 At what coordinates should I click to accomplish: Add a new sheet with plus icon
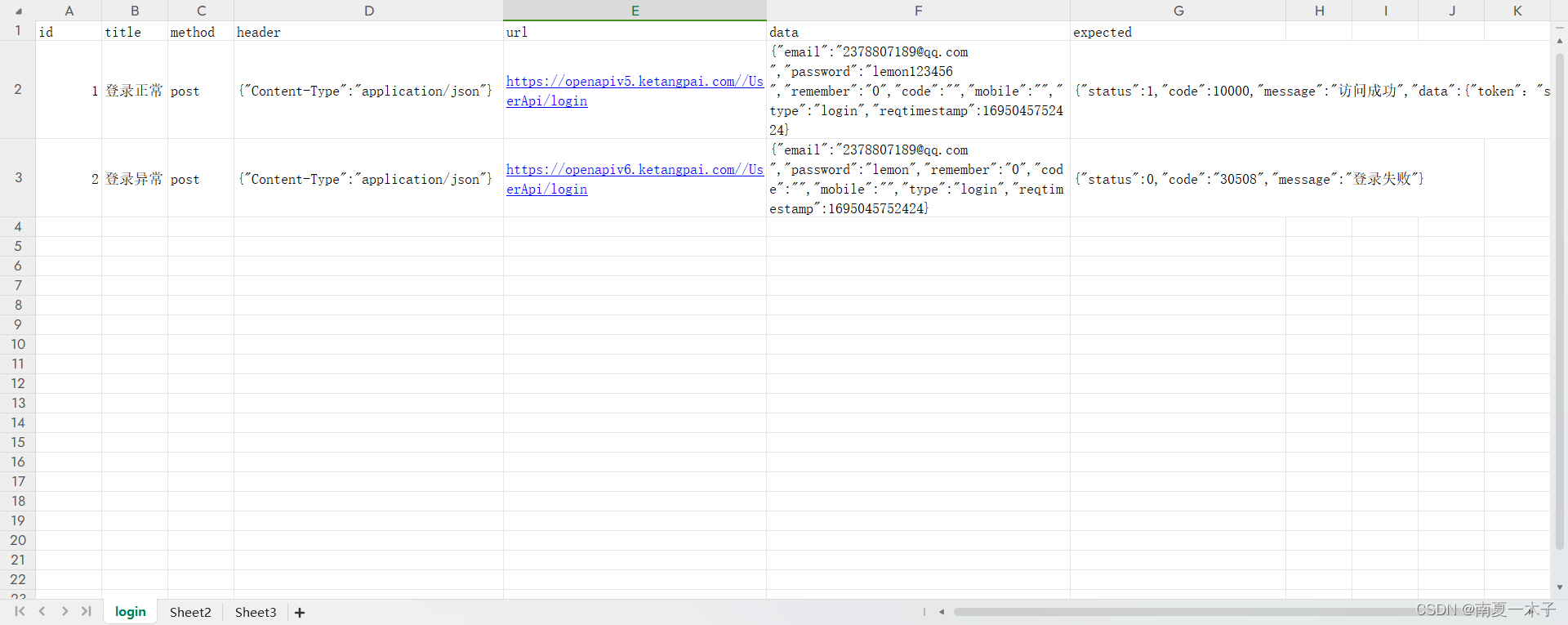click(x=300, y=613)
